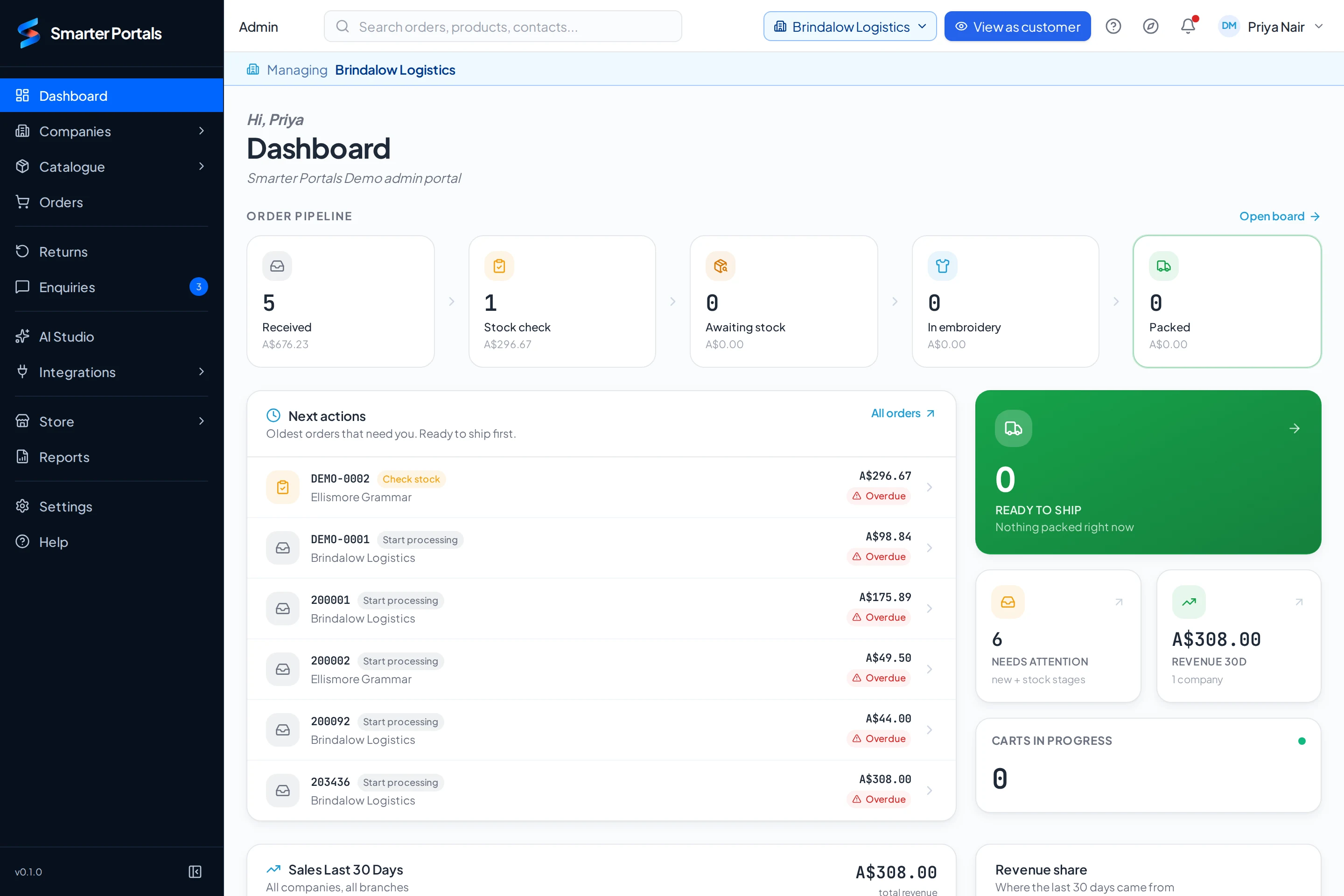1344x896 pixels.
Task: Click the Ready to Ship truck icon
Action: click(1013, 428)
